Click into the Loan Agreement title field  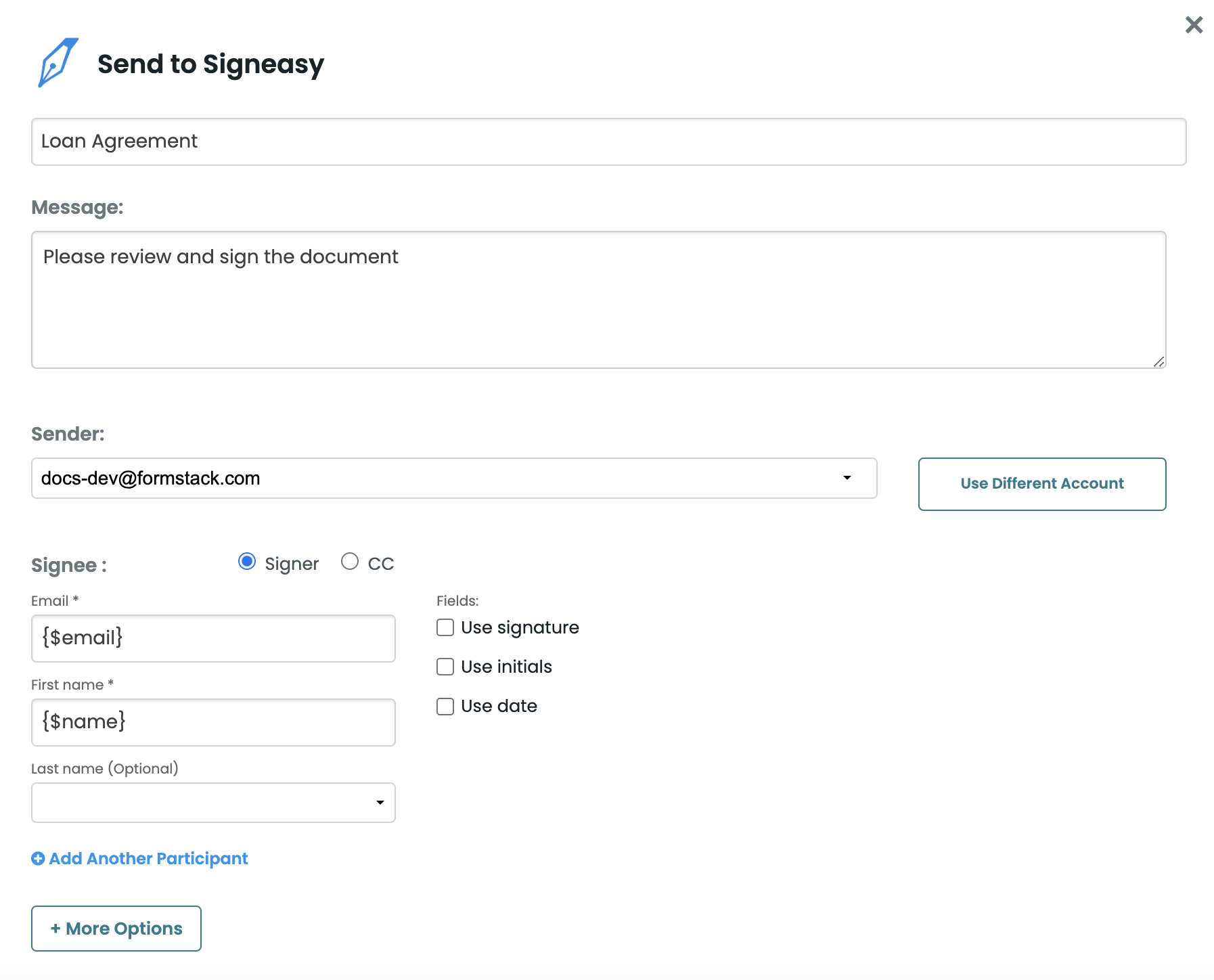tap(608, 142)
